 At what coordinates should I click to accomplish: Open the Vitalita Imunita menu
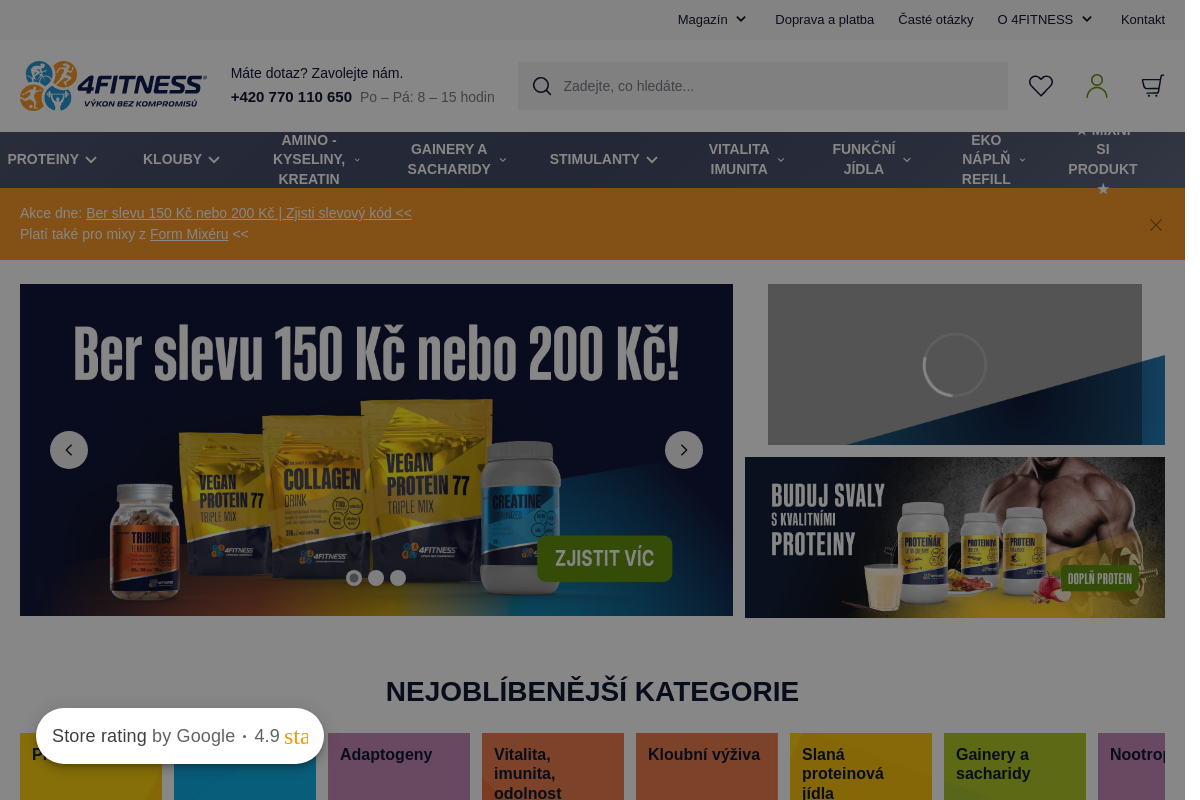[746, 159]
